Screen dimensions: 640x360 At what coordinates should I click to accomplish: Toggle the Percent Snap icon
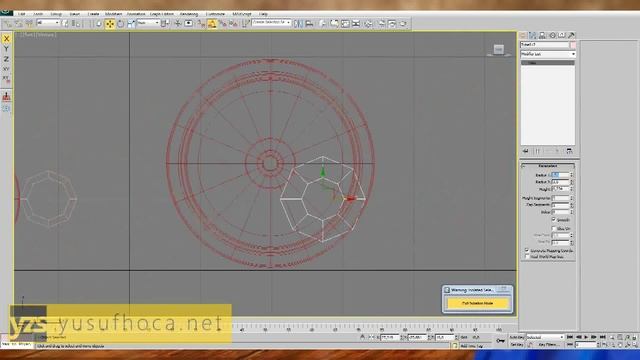click(x=222, y=24)
